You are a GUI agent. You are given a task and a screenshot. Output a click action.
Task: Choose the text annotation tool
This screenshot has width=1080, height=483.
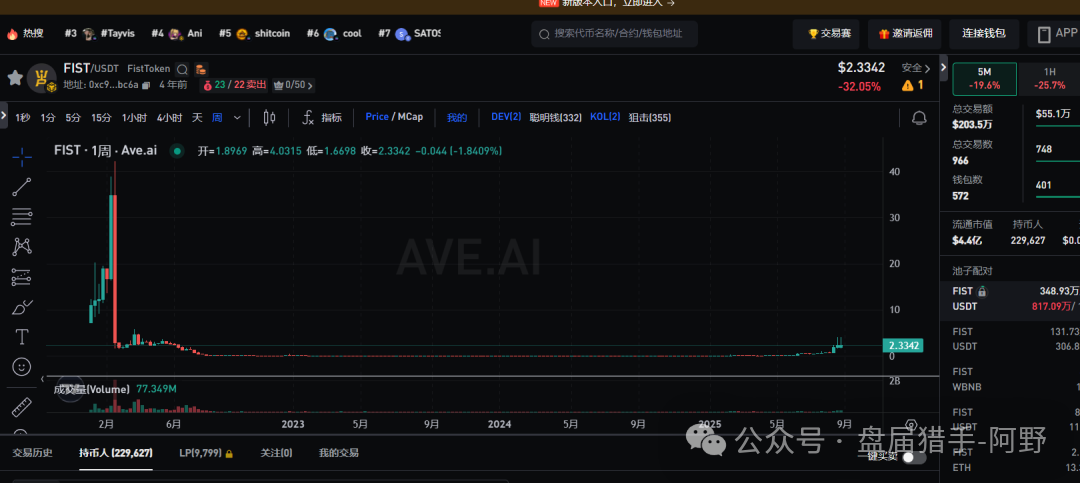click(x=21, y=336)
